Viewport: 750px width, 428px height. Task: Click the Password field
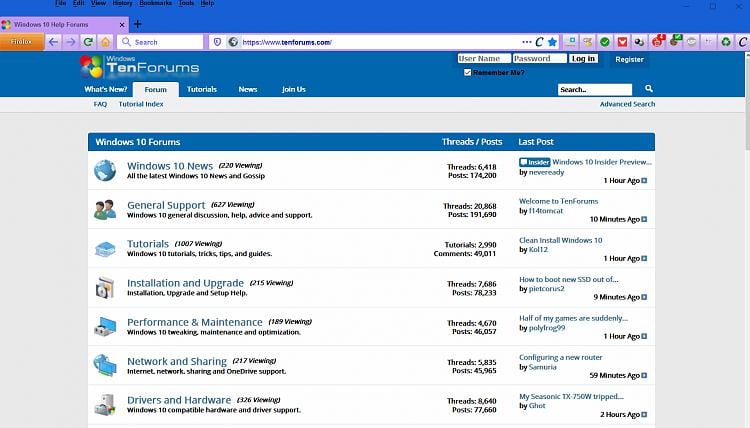pyautogui.click(x=540, y=58)
